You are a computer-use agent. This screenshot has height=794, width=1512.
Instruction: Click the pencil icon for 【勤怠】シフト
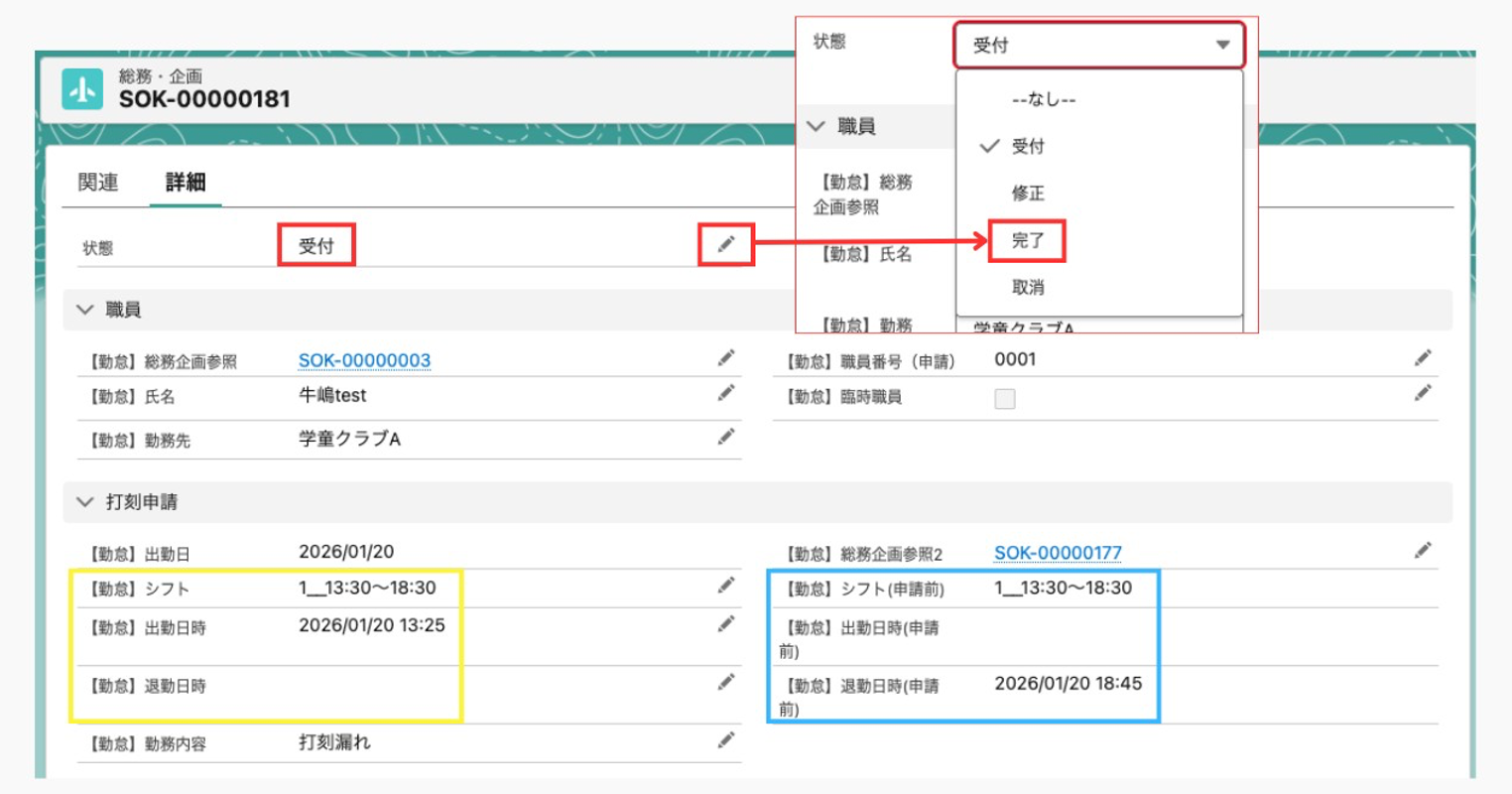(x=726, y=586)
